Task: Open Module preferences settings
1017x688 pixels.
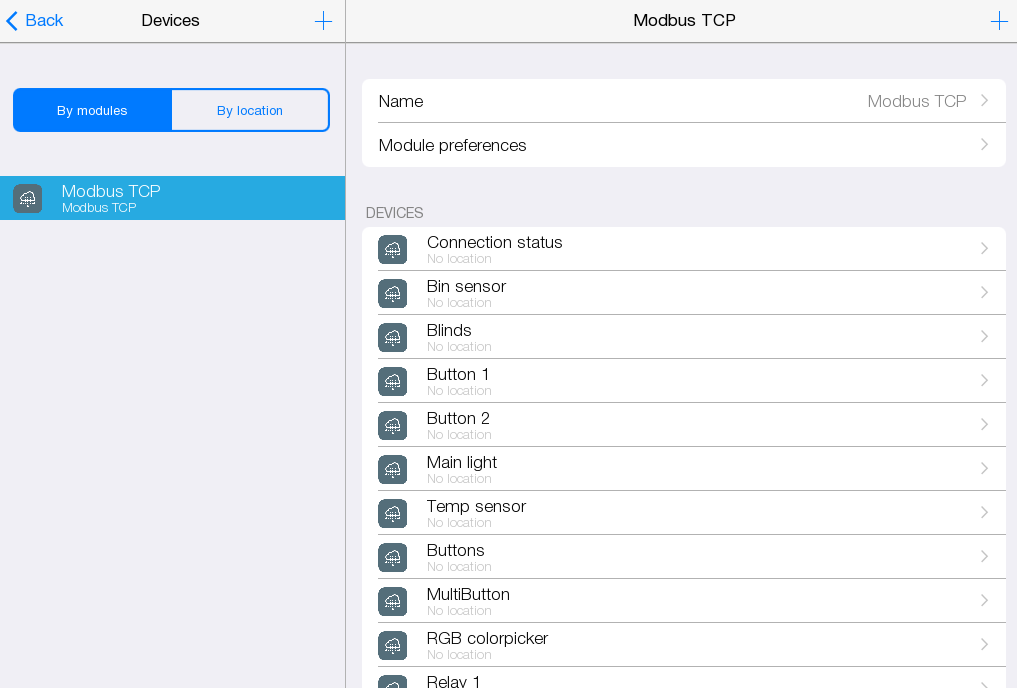Action: point(684,145)
